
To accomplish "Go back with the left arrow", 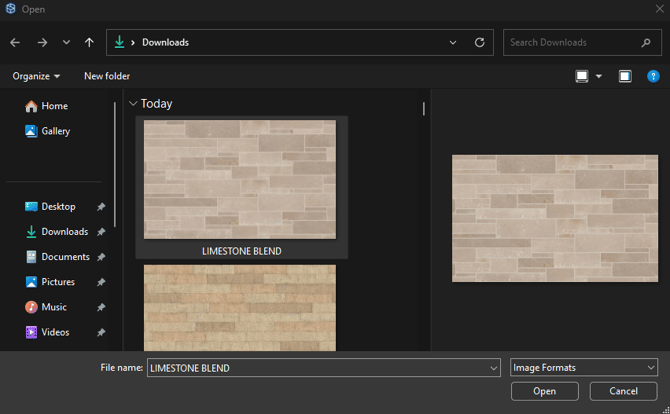I will 15,42.
